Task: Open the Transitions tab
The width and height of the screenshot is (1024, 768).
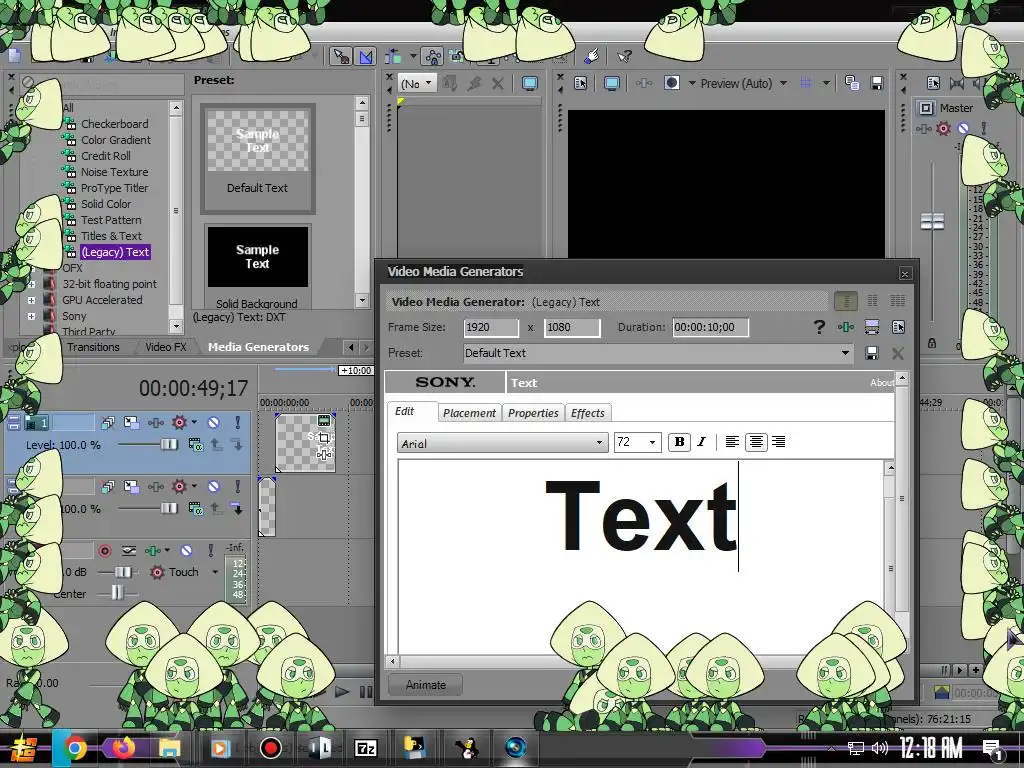Action: pyautogui.click(x=93, y=347)
